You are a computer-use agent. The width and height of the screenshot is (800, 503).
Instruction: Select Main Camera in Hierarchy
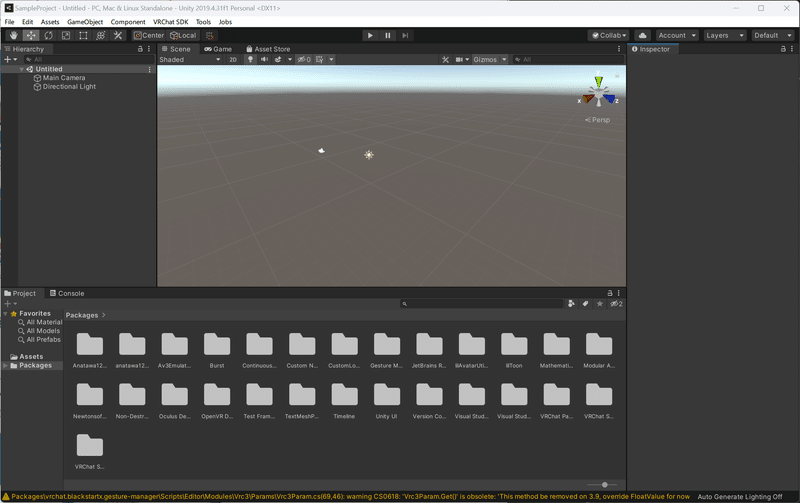59,78
